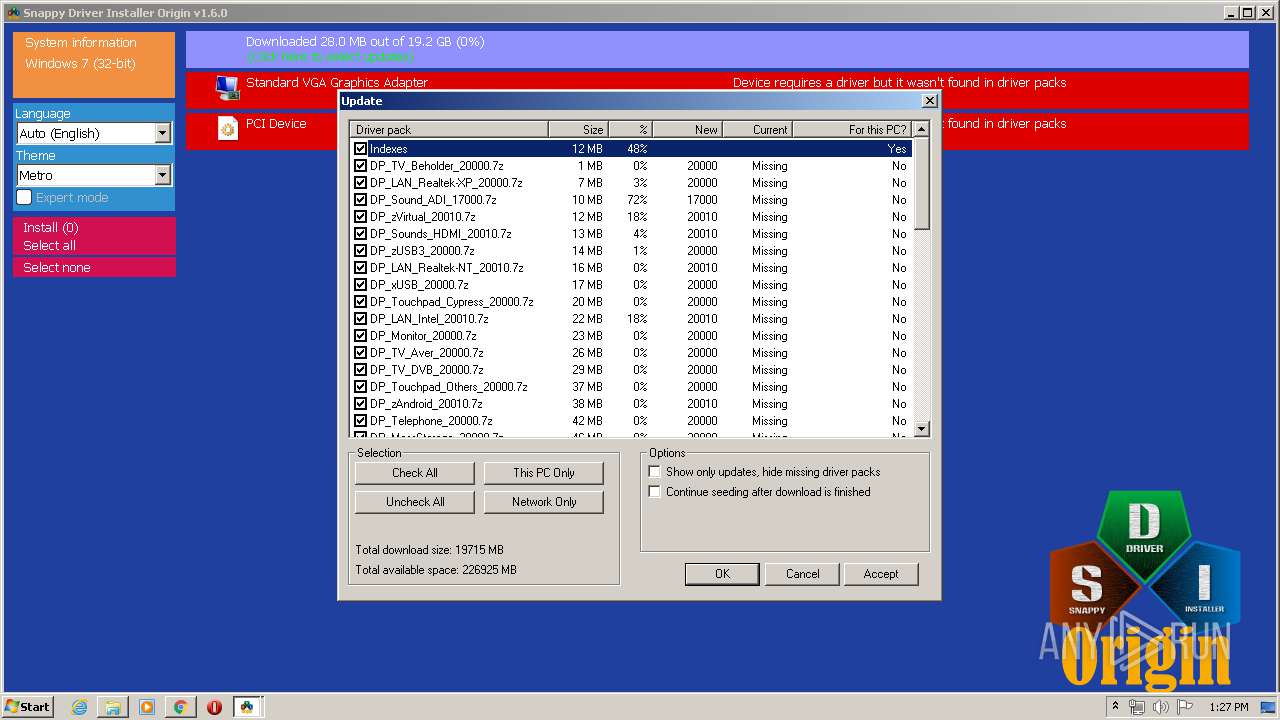
Task: Select DP_Telephone_20000.7z row
Action: [632, 421]
